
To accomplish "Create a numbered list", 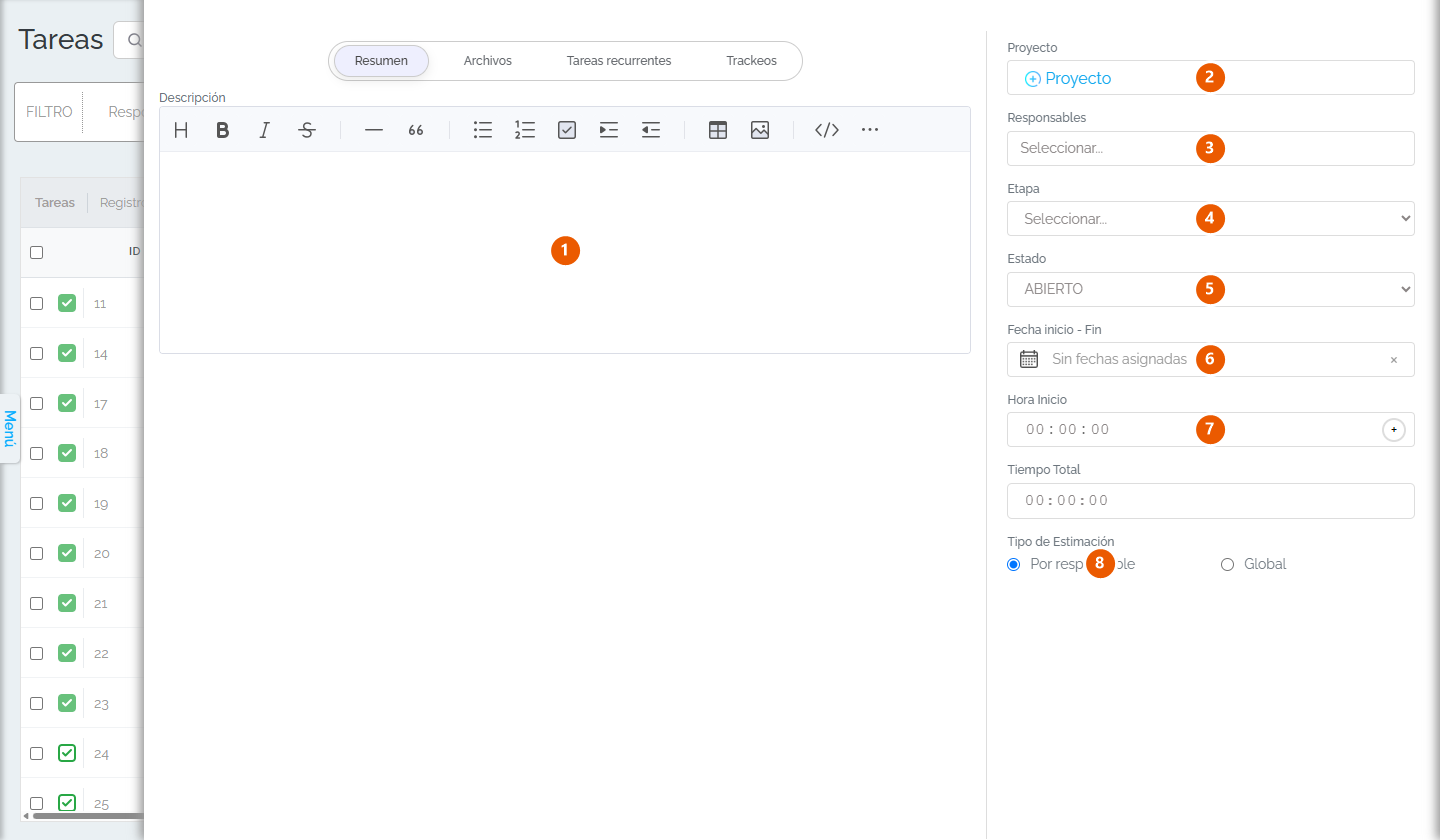I will pos(525,130).
